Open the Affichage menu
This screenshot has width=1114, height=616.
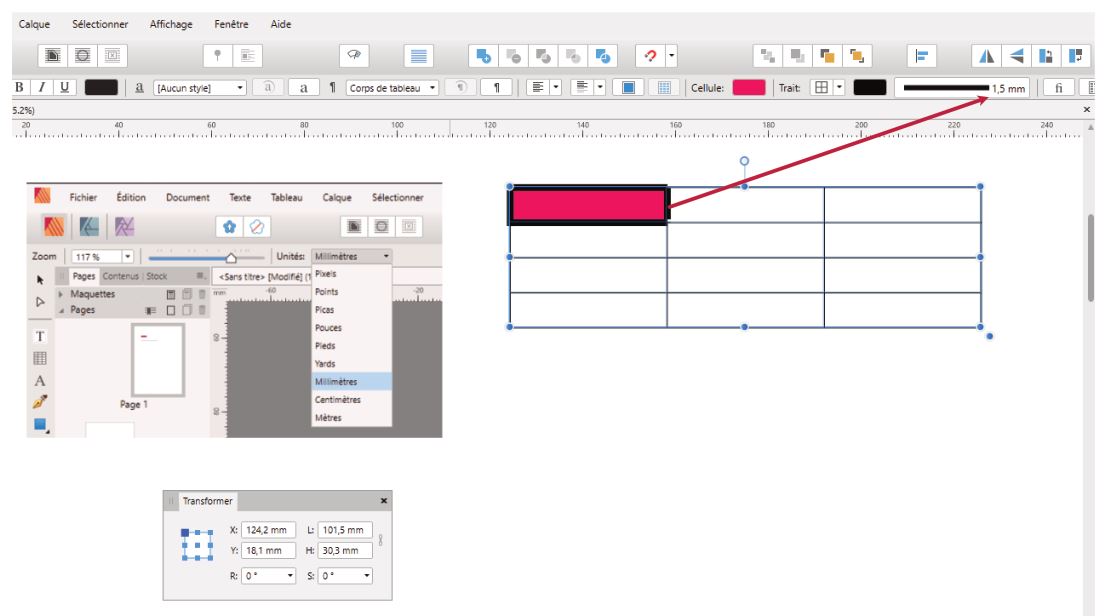(x=171, y=24)
